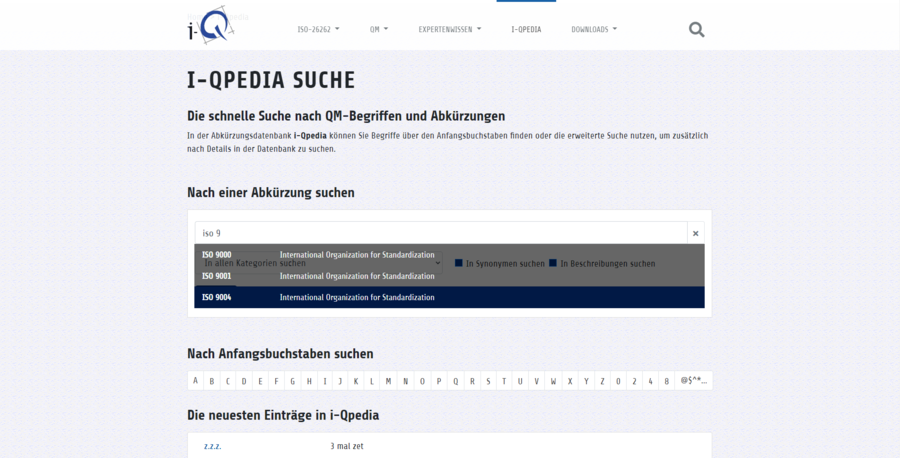Filter entries by letter S
Screen dimensions: 900x458
point(488,381)
